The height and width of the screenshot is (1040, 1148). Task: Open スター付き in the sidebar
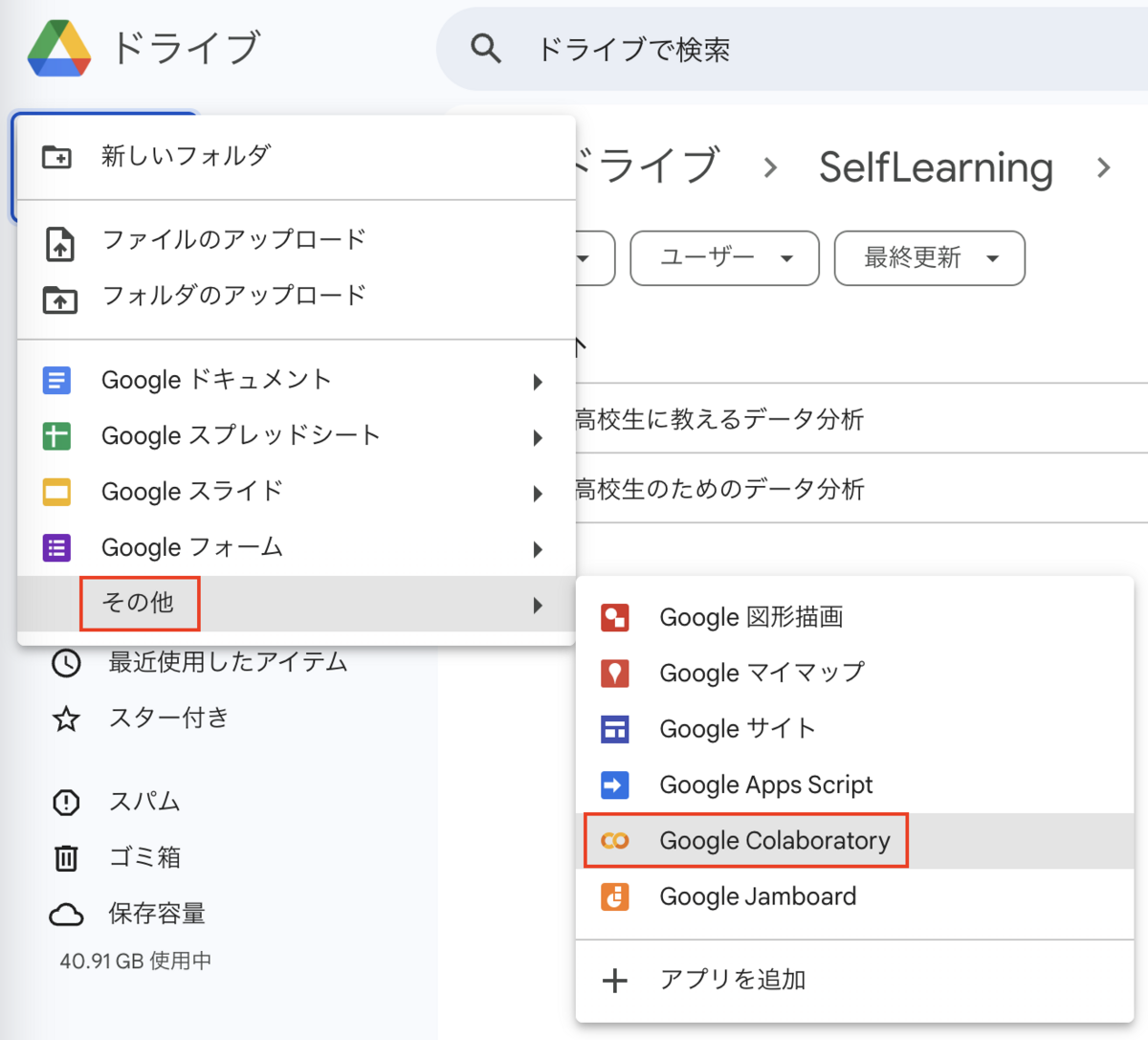point(168,719)
